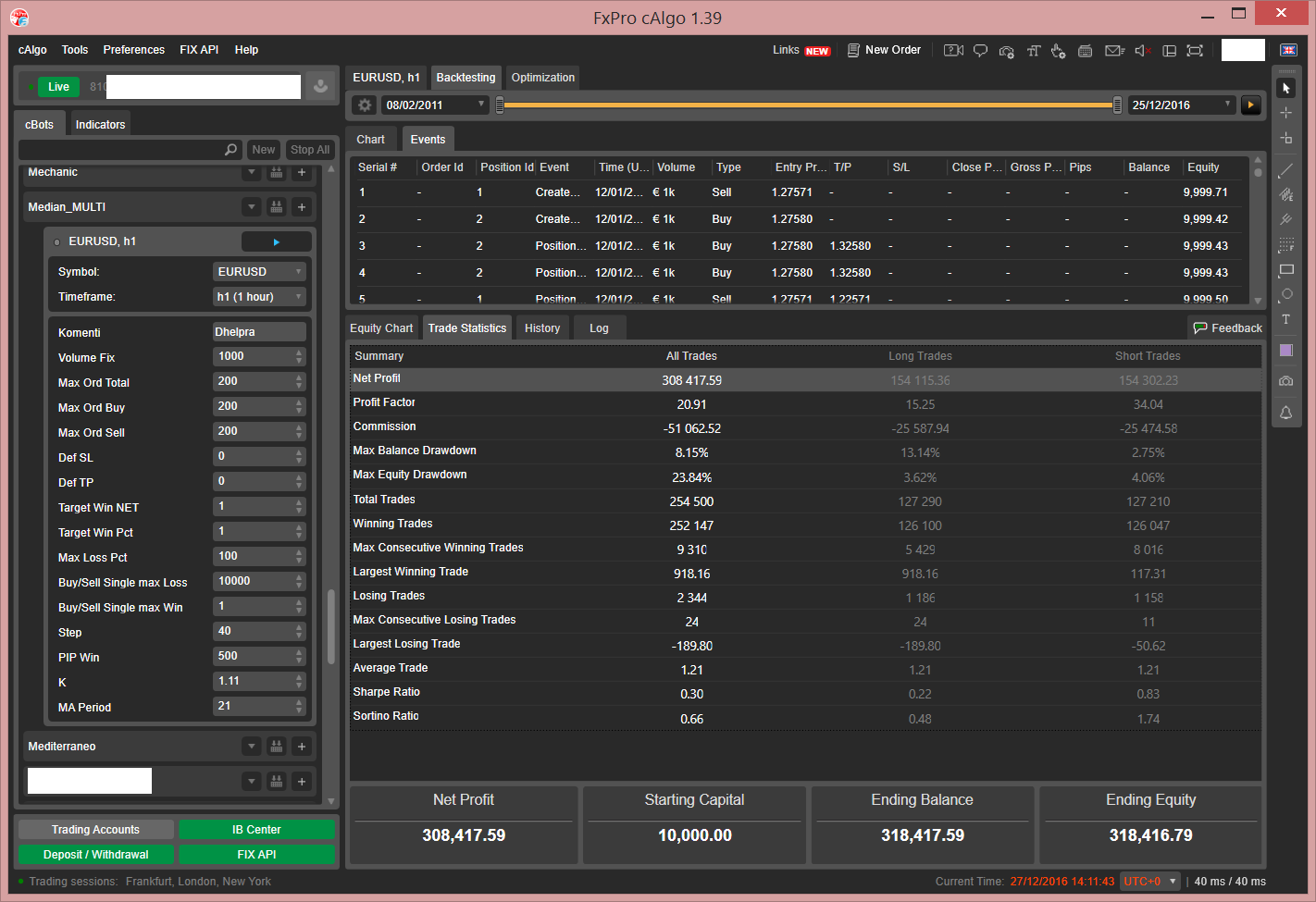Select the Andrews pitchfork tool
Screen dimensions: 1316x902
coord(1285,220)
